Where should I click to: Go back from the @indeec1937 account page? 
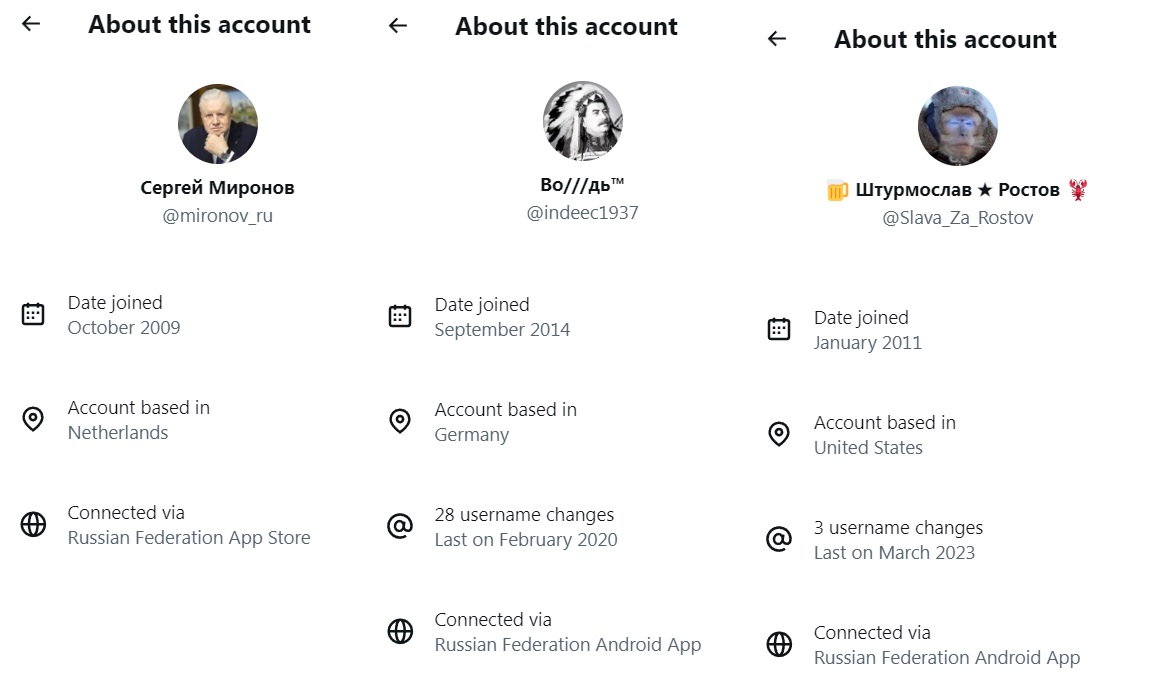(398, 26)
